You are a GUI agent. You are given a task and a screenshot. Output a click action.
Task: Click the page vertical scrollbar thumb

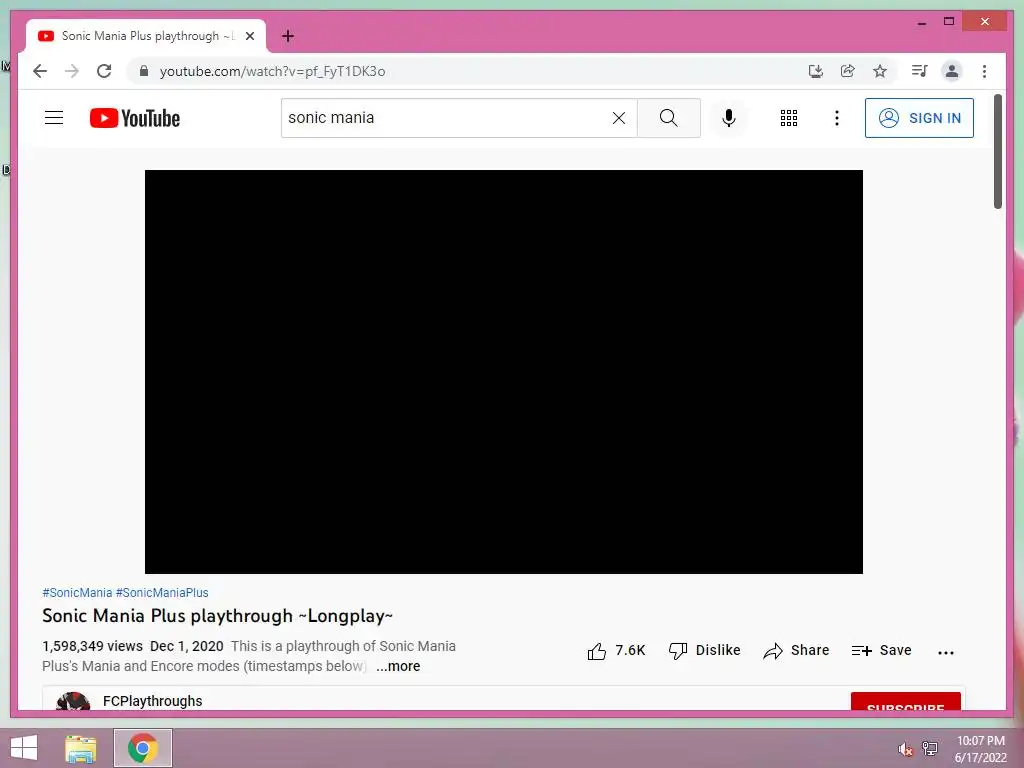click(x=997, y=152)
